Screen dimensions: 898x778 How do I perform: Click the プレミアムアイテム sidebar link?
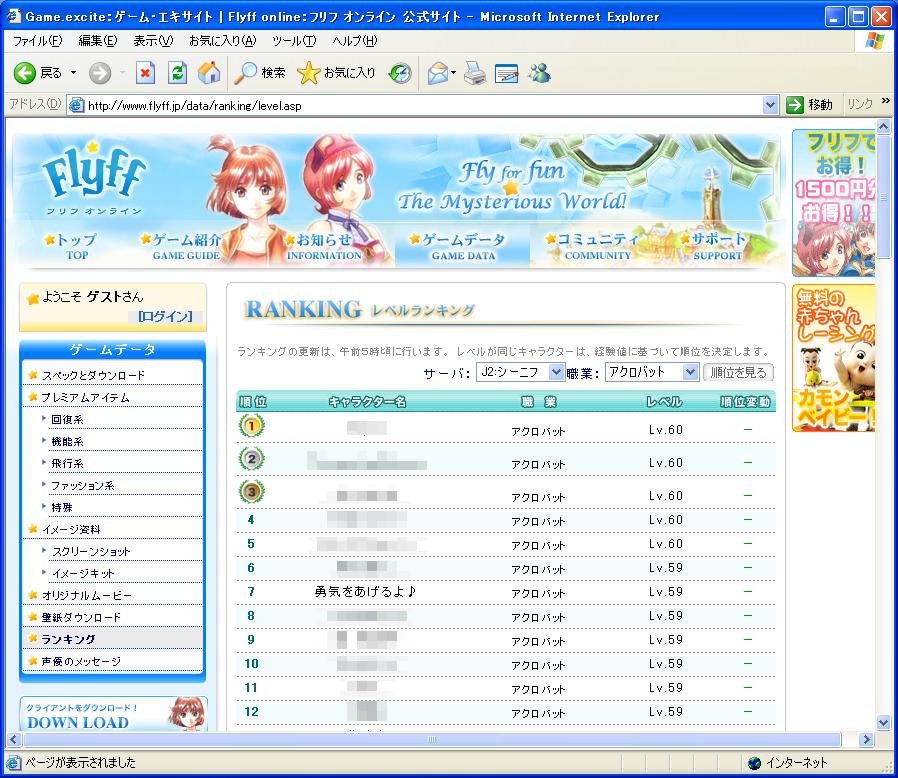(x=85, y=398)
